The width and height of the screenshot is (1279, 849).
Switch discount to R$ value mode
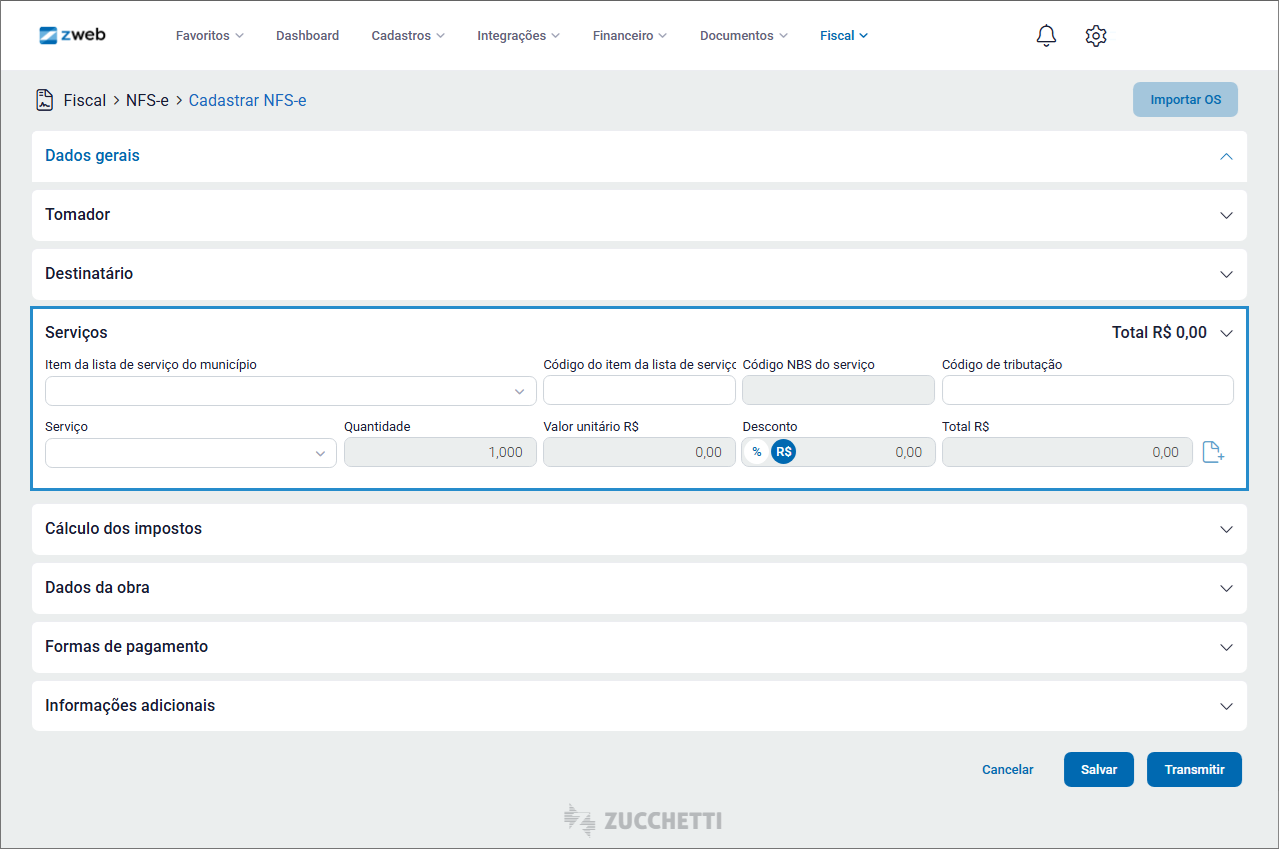[783, 452]
